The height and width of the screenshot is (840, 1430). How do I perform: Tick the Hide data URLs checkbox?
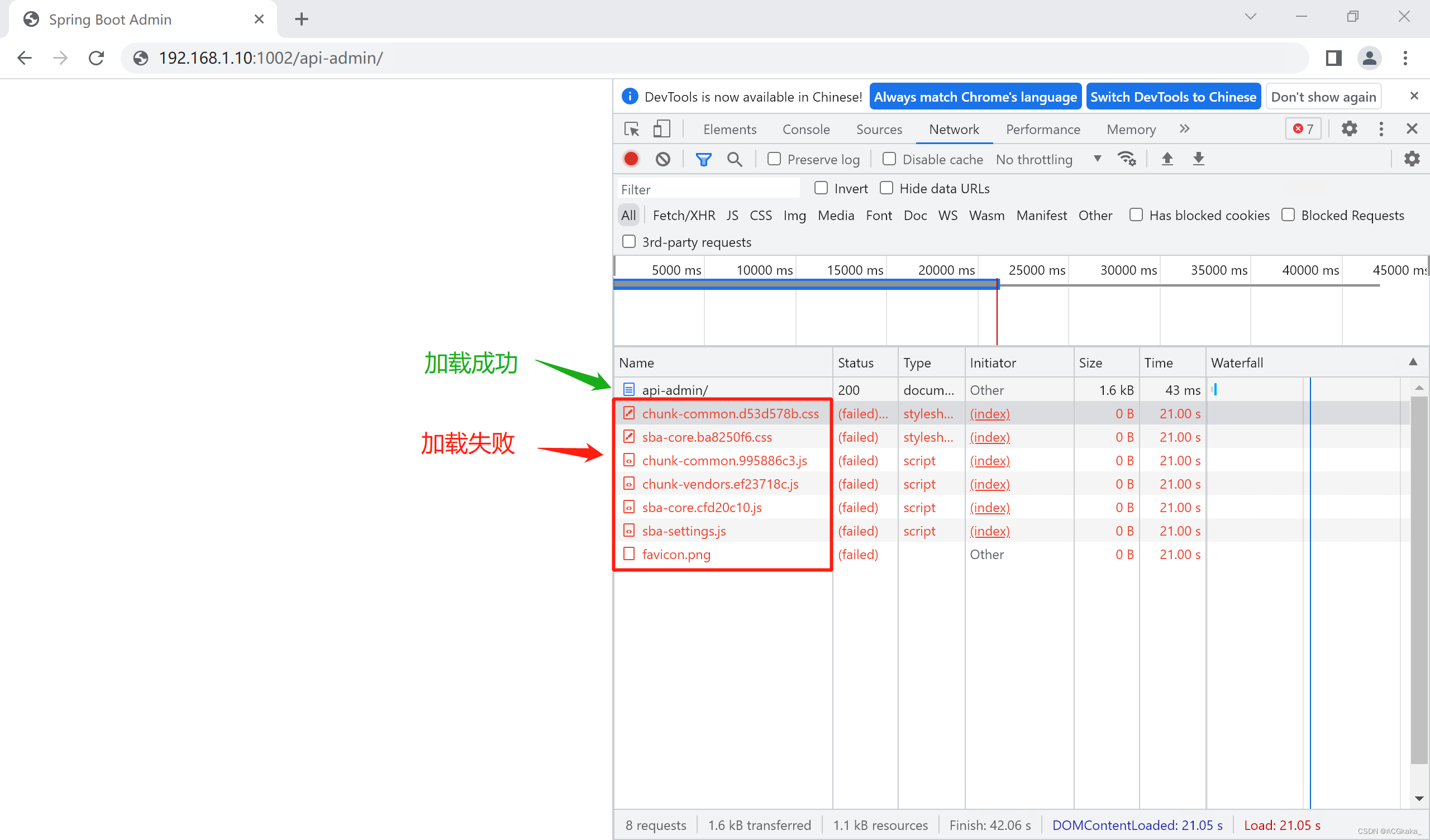(886, 188)
